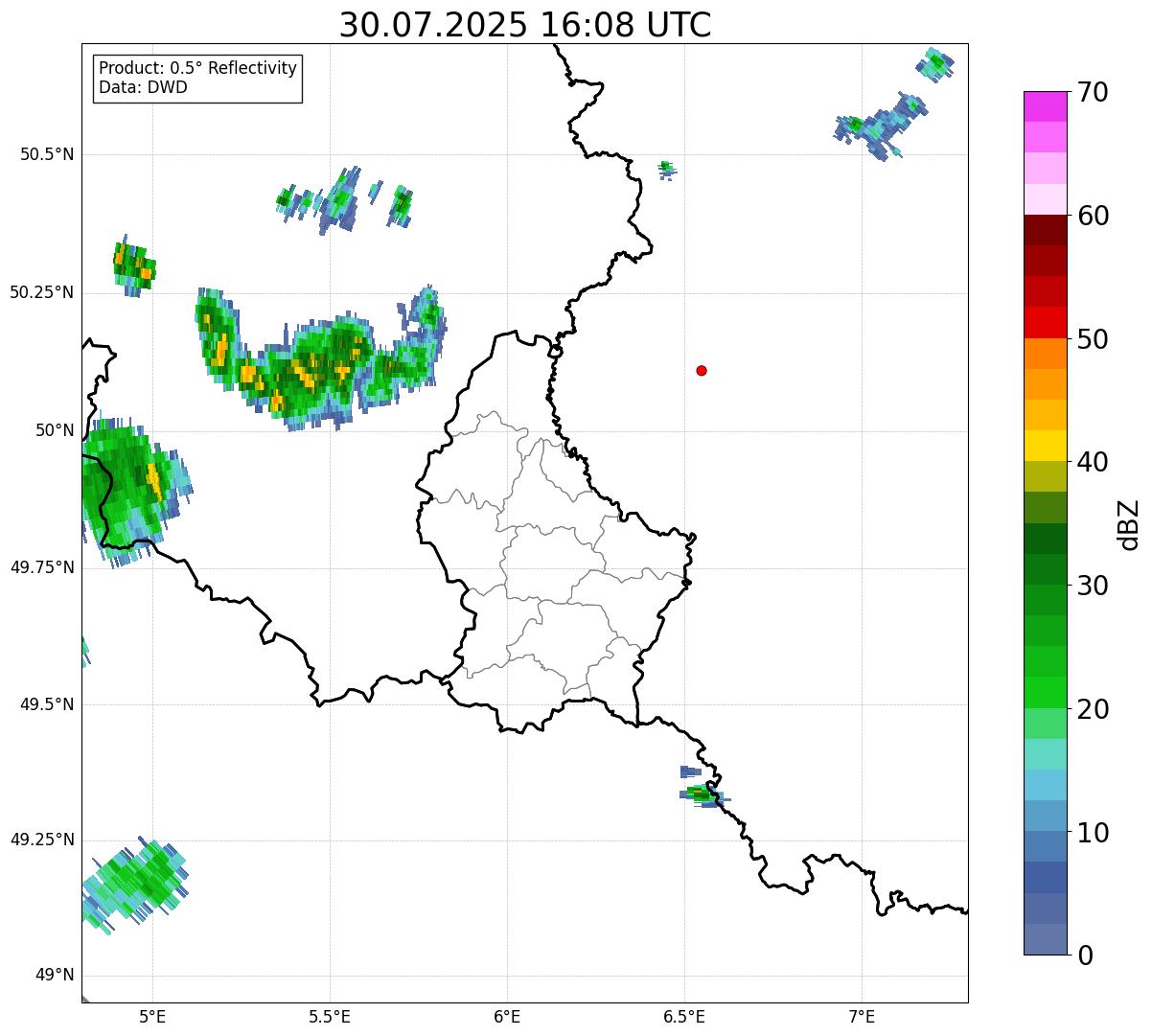The height and width of the screenshot is (1036, 1152).
Task: Click the 49.25°N latitude label
Action: pos(42,840)
